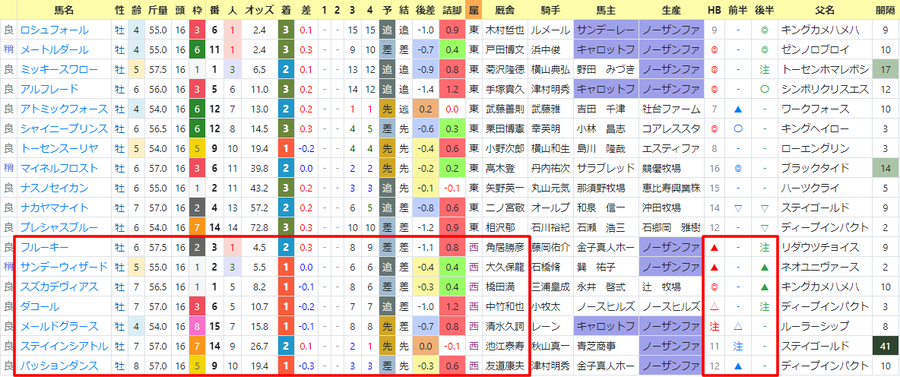Screen dimensions: 900x377
Task: Click sire name ルーラーシップ
Action: point(815,327)
